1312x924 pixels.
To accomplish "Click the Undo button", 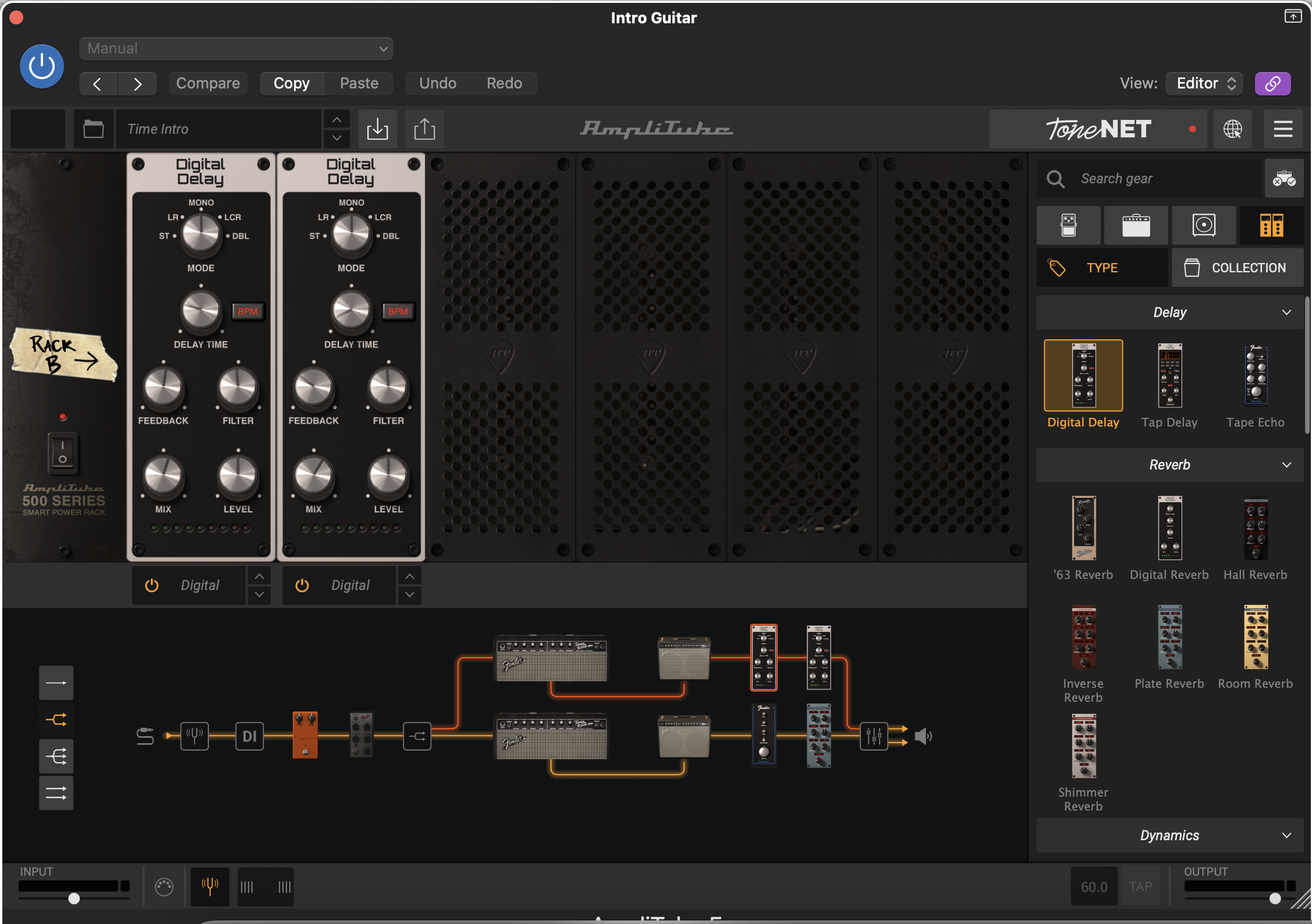I will [438, 84].
